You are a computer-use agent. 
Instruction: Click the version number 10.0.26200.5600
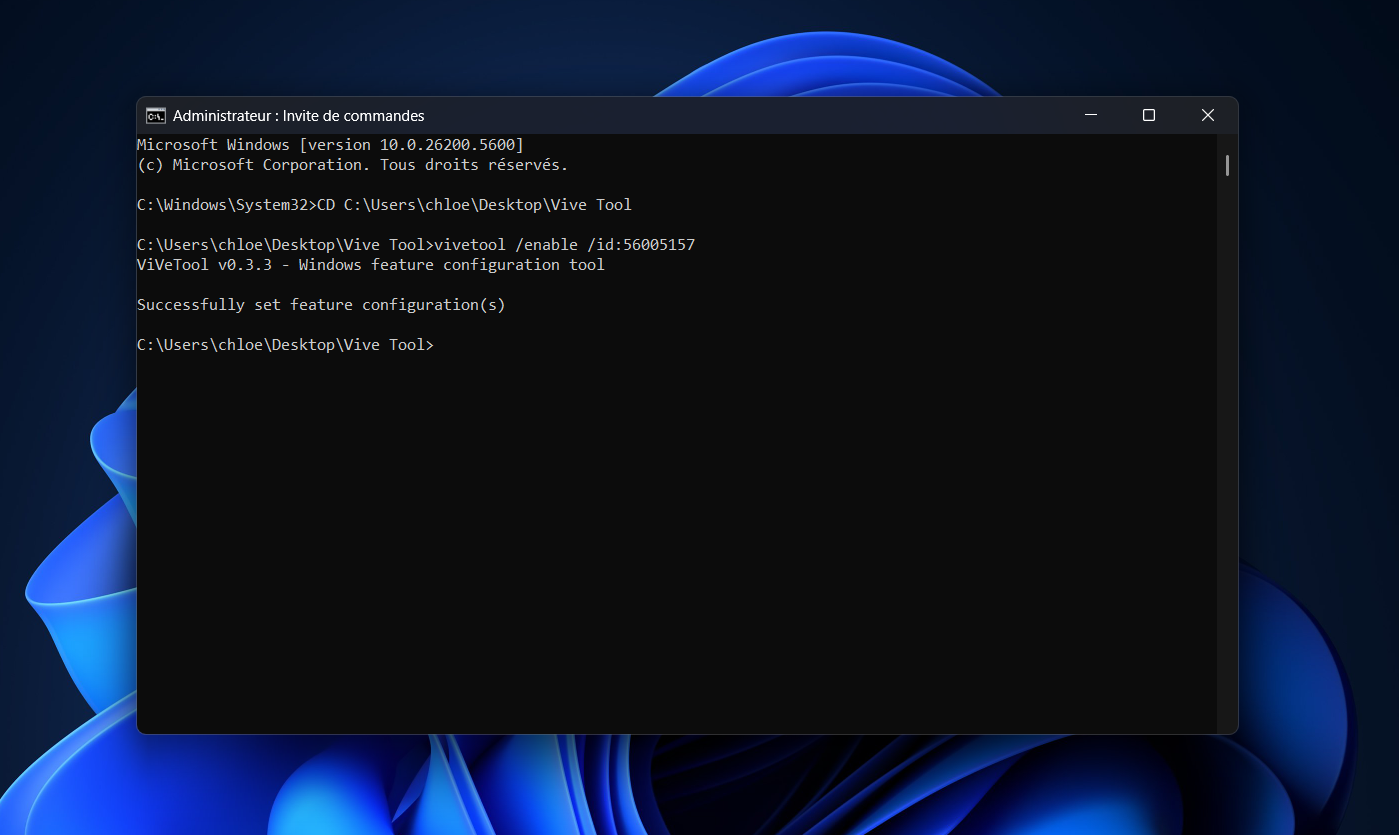tap(447, 145)
